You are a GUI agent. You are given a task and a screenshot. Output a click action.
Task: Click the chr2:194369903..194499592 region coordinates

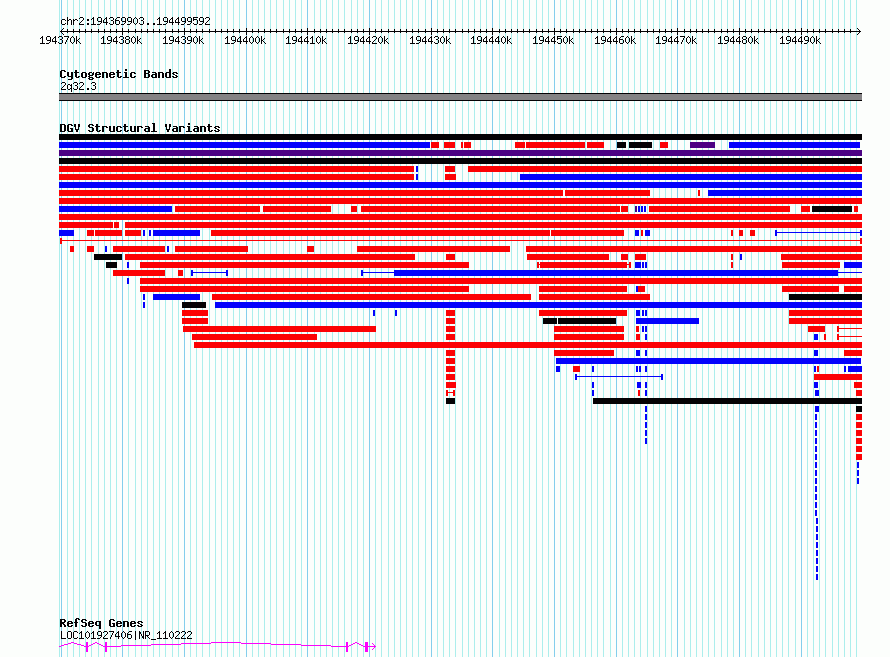[135, 21]
